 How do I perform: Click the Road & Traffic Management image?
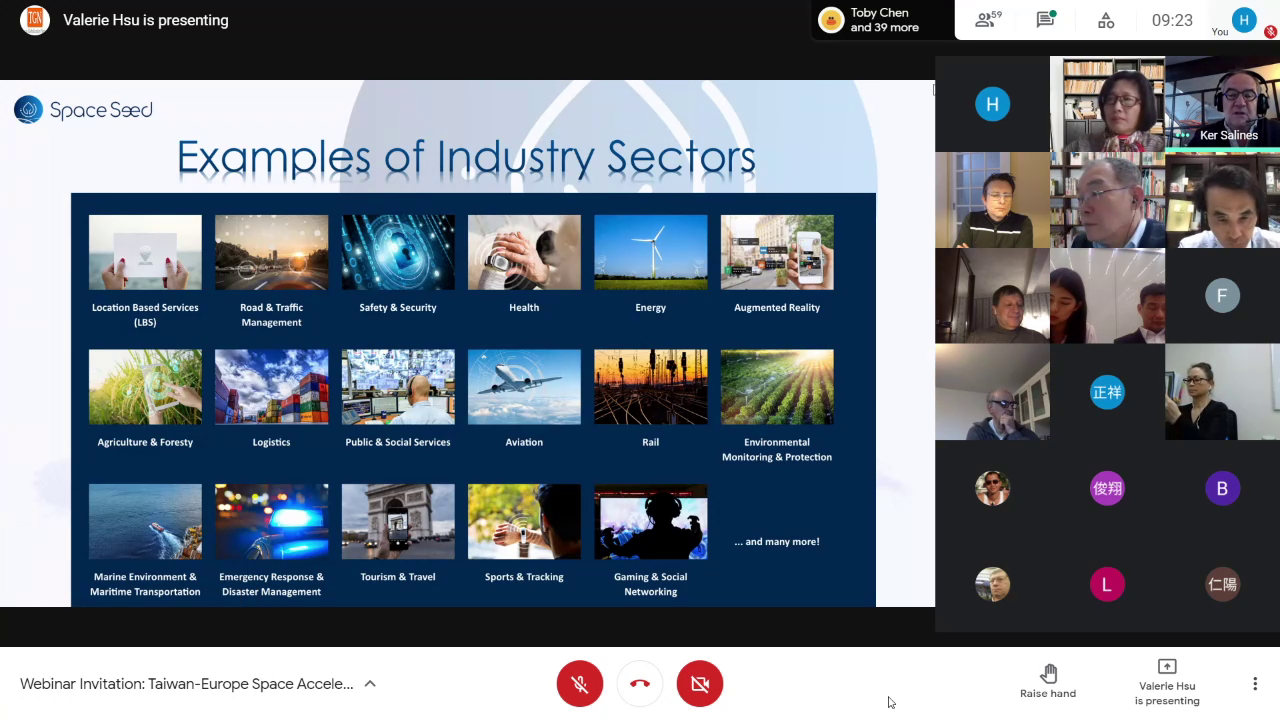click(271, 252)
